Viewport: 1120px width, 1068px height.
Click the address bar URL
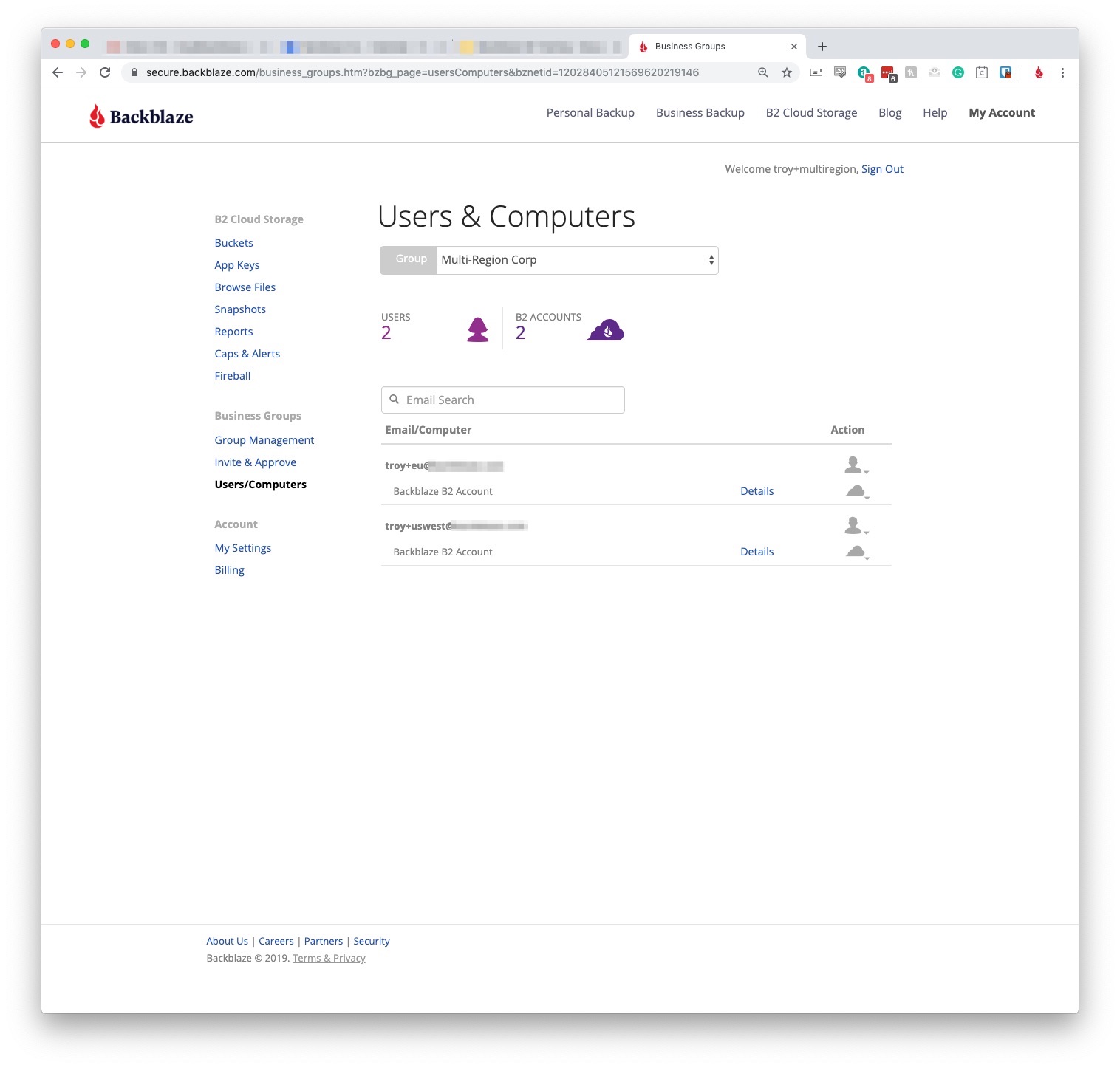pyautogui.click(x=422, y=72)
